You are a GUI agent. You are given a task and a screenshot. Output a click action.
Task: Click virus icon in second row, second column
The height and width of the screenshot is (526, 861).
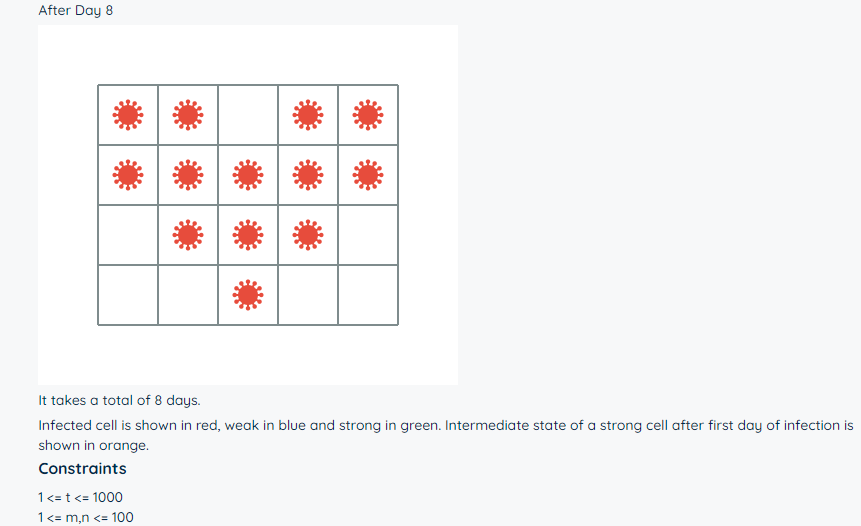(x=188, y=175)
